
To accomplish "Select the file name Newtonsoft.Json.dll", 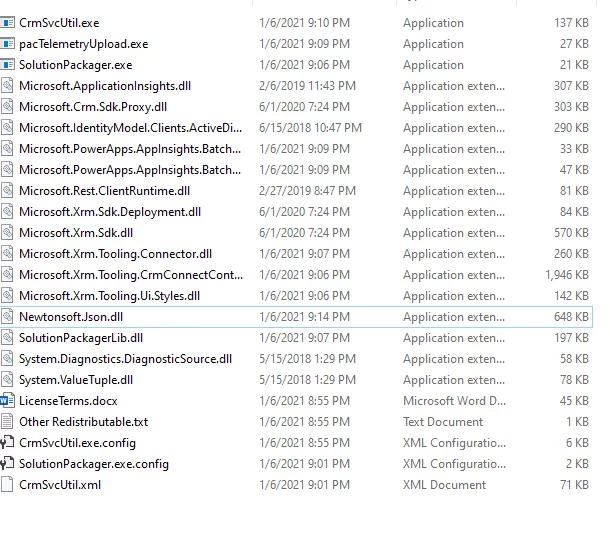I will pyautogui.click(x=71, y=317).
